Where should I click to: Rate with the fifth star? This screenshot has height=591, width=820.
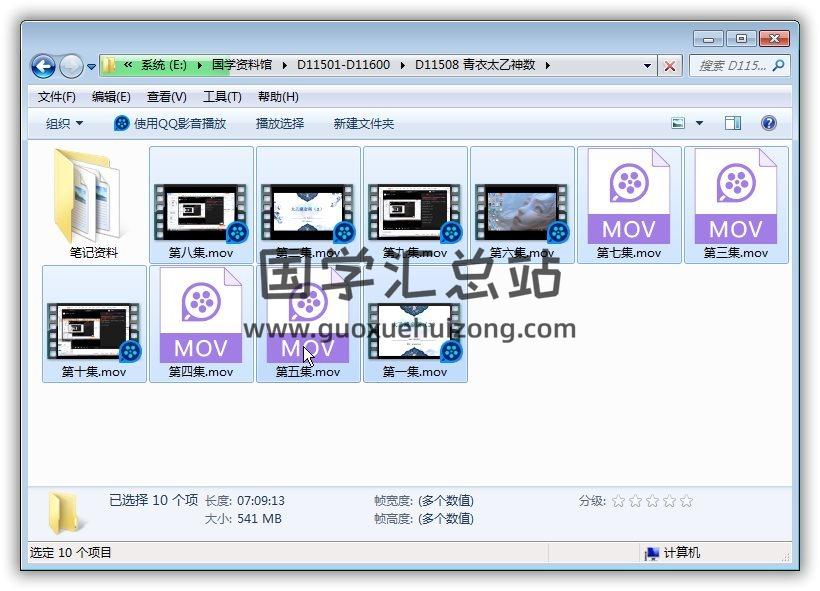point(687,502)
